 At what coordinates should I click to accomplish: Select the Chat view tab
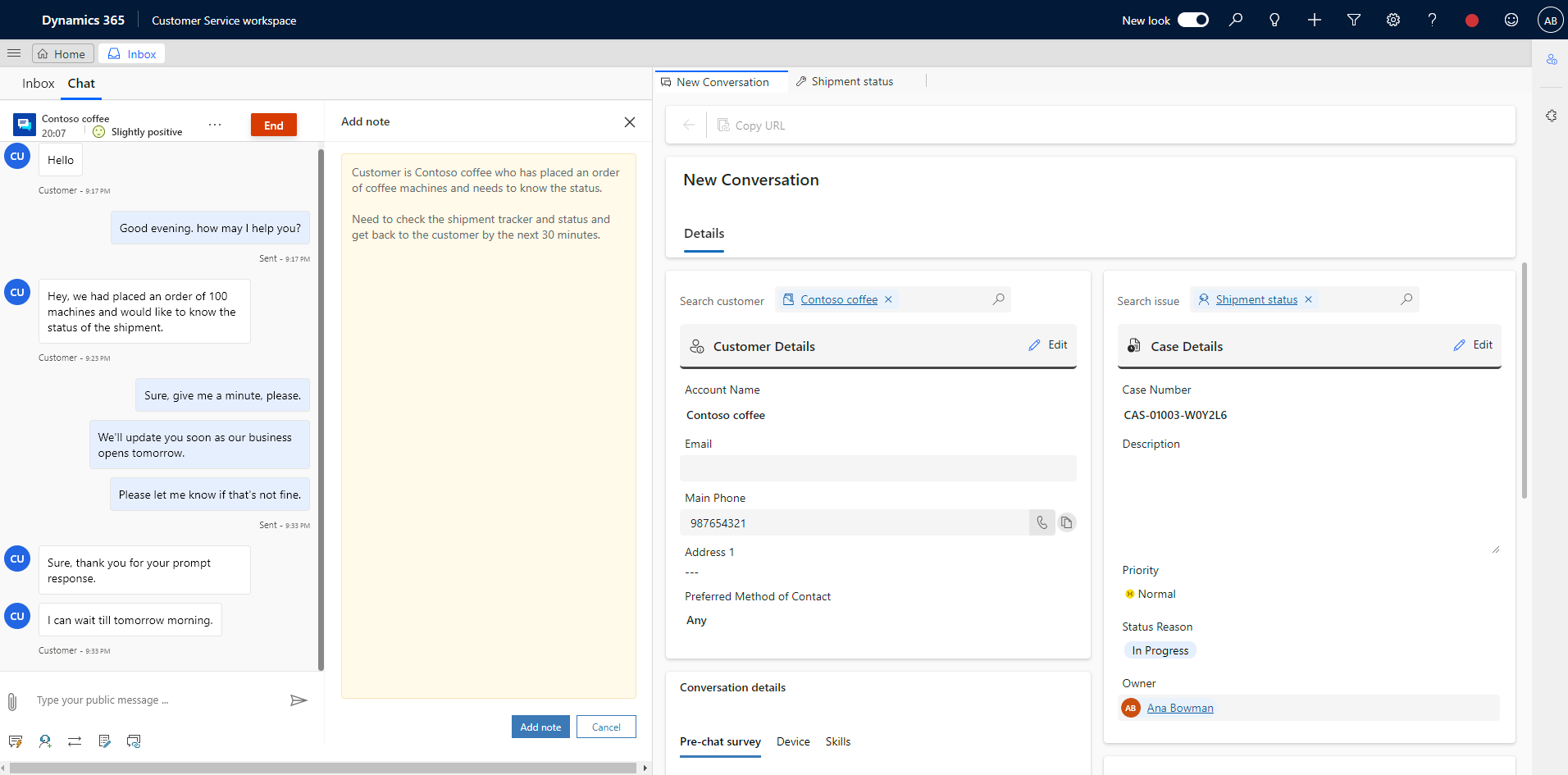tap(81, 84)
